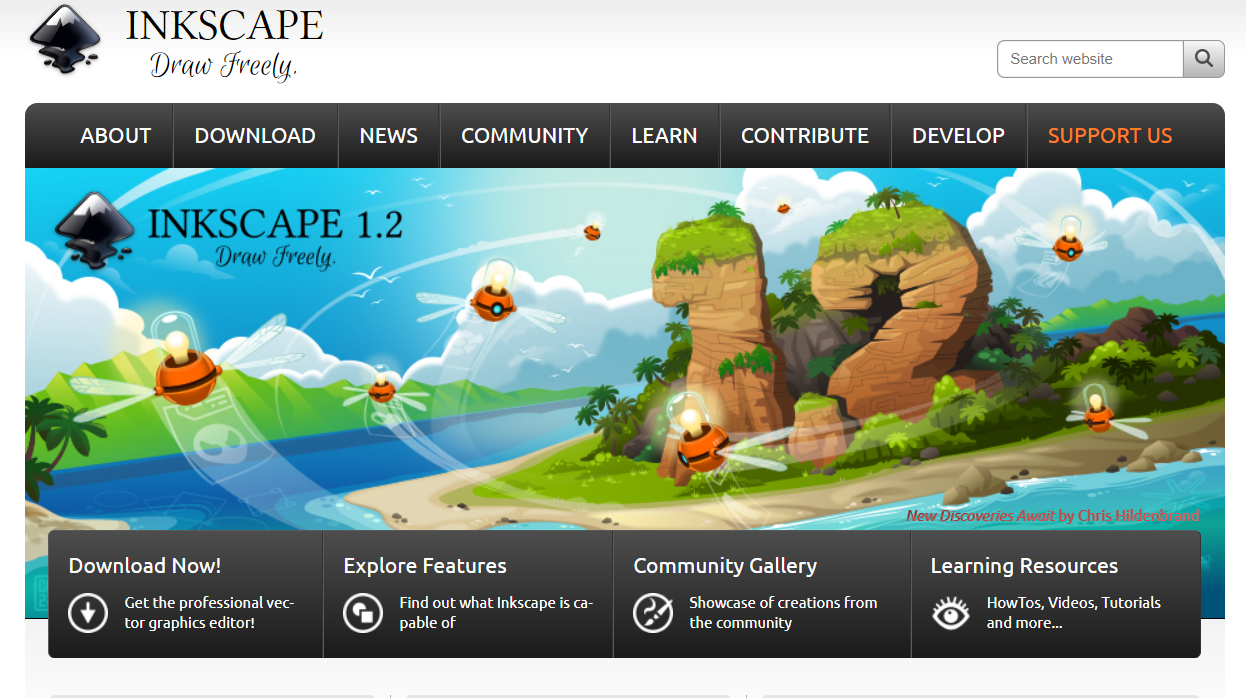Image resolution: width=1246 pixels, height=698 pixels.
Task: Click 'Showcase of creations from the community'
Action: 783,612
